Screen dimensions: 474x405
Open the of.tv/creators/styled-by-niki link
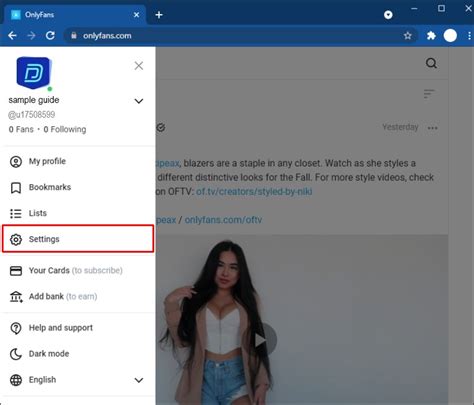point(254,192)
